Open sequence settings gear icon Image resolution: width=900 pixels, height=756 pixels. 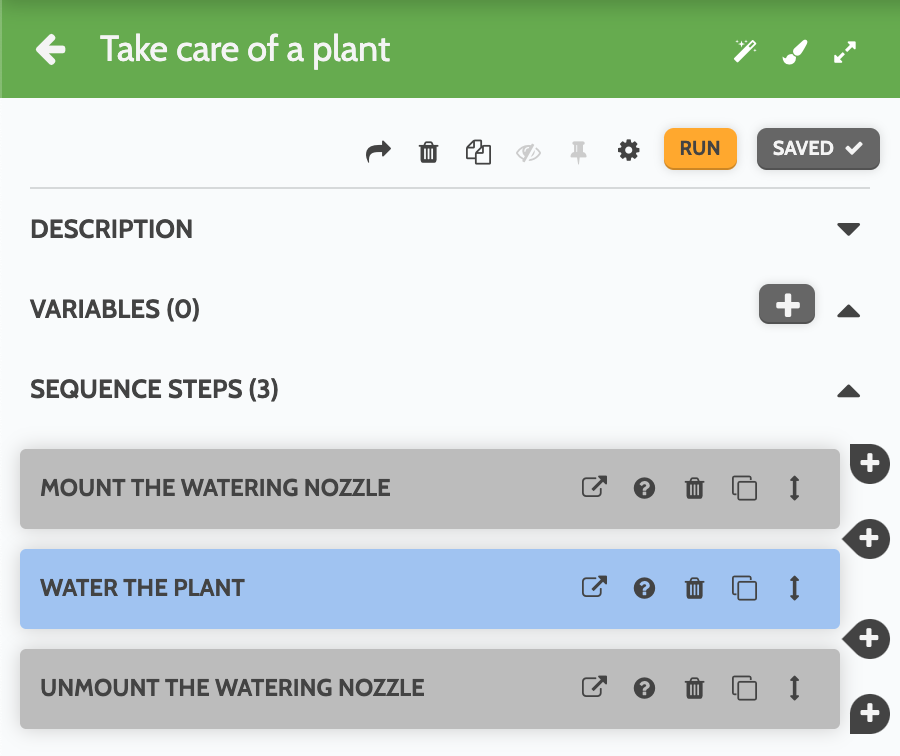628,152
